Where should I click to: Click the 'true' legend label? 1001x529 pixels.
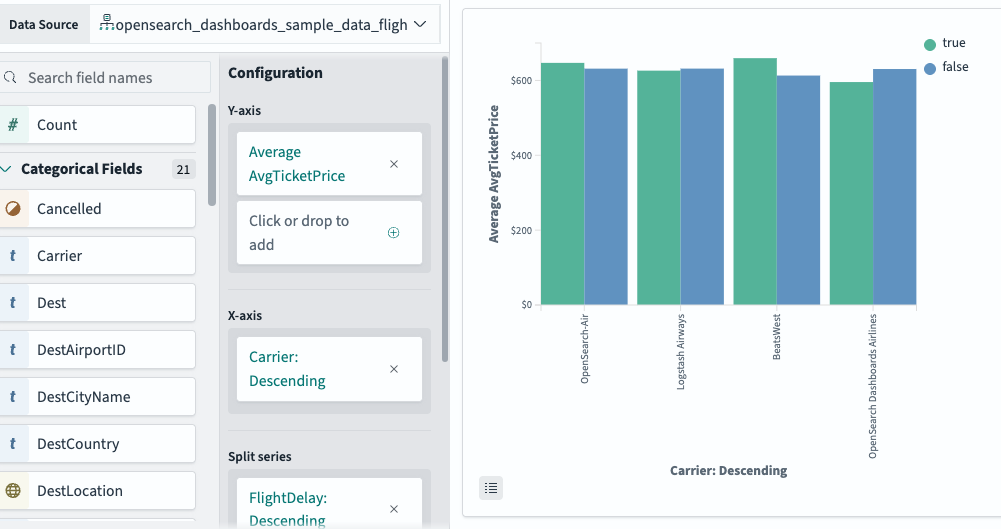[x=954, y=43]
